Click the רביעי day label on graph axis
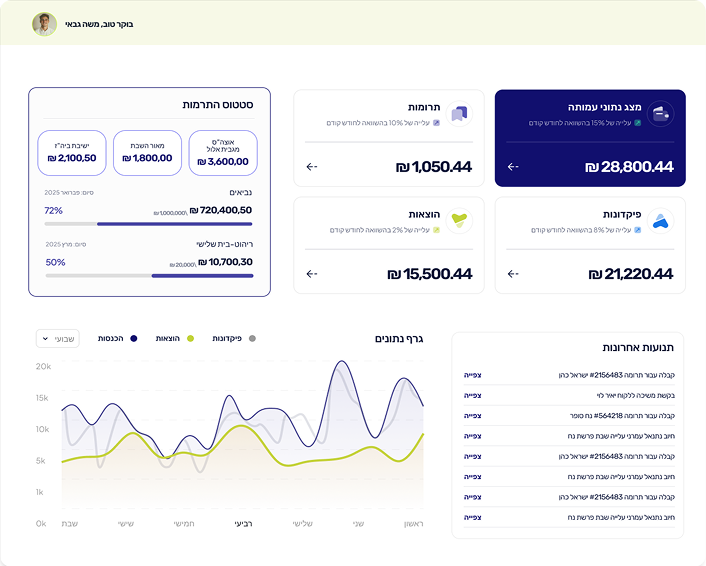 [x=243, y=524]
